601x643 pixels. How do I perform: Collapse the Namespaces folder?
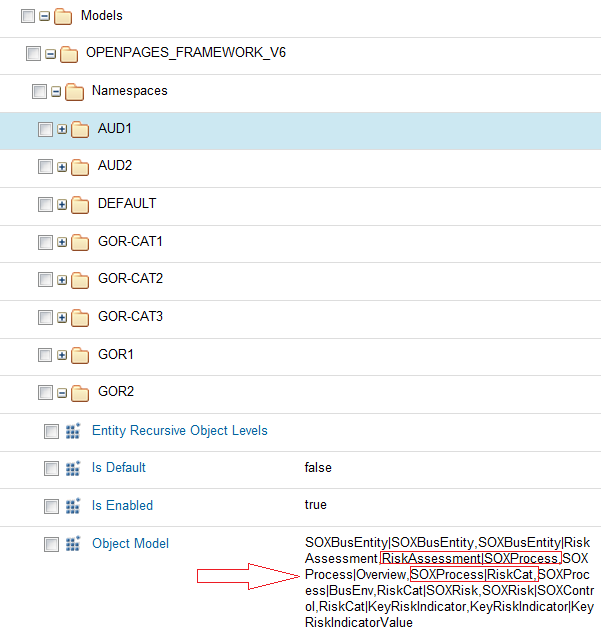56,92
